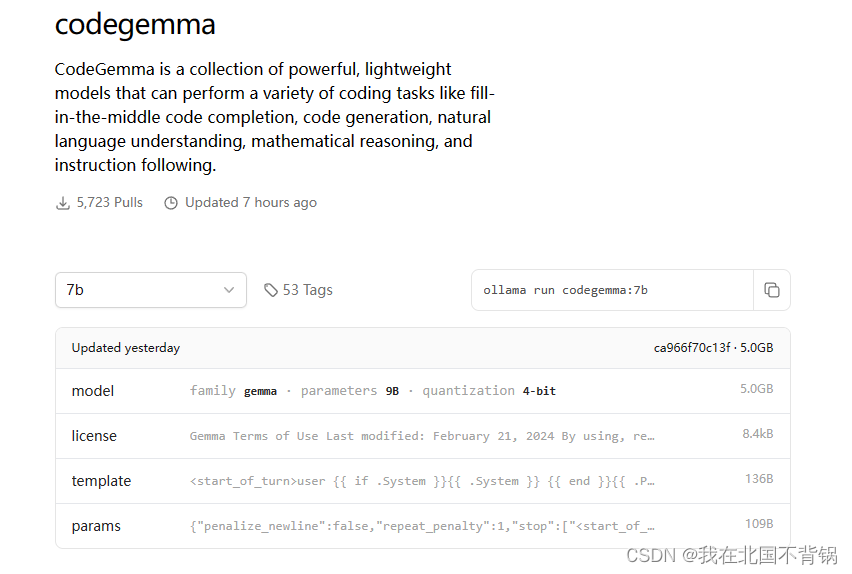This screenshot has width=852, height=574.
Task: Click the ca966f70c13f digest hash
Action: point(691,348)
